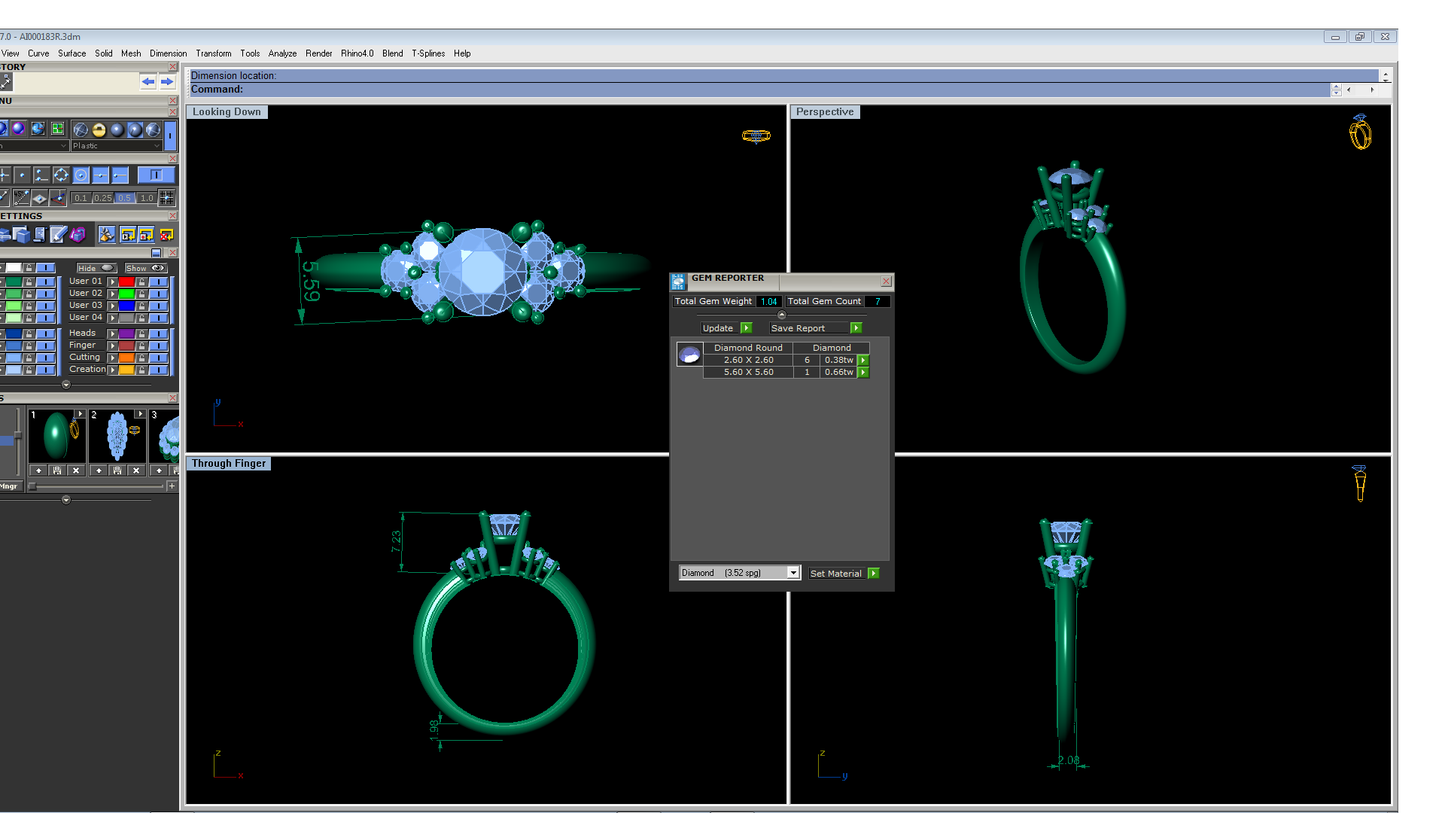Expand the User 04 layer arrow

112,317
